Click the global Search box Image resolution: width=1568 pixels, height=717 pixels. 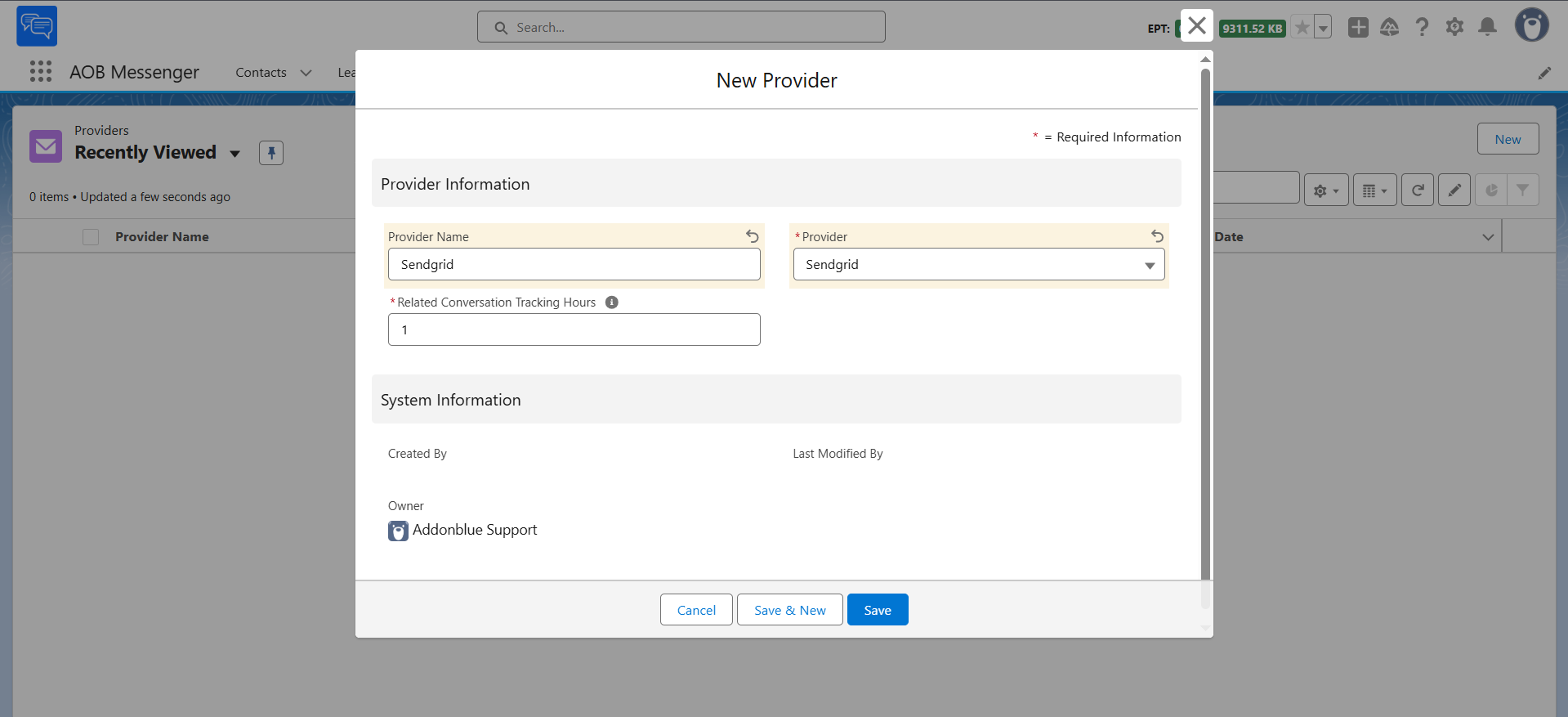coord(681,27)
